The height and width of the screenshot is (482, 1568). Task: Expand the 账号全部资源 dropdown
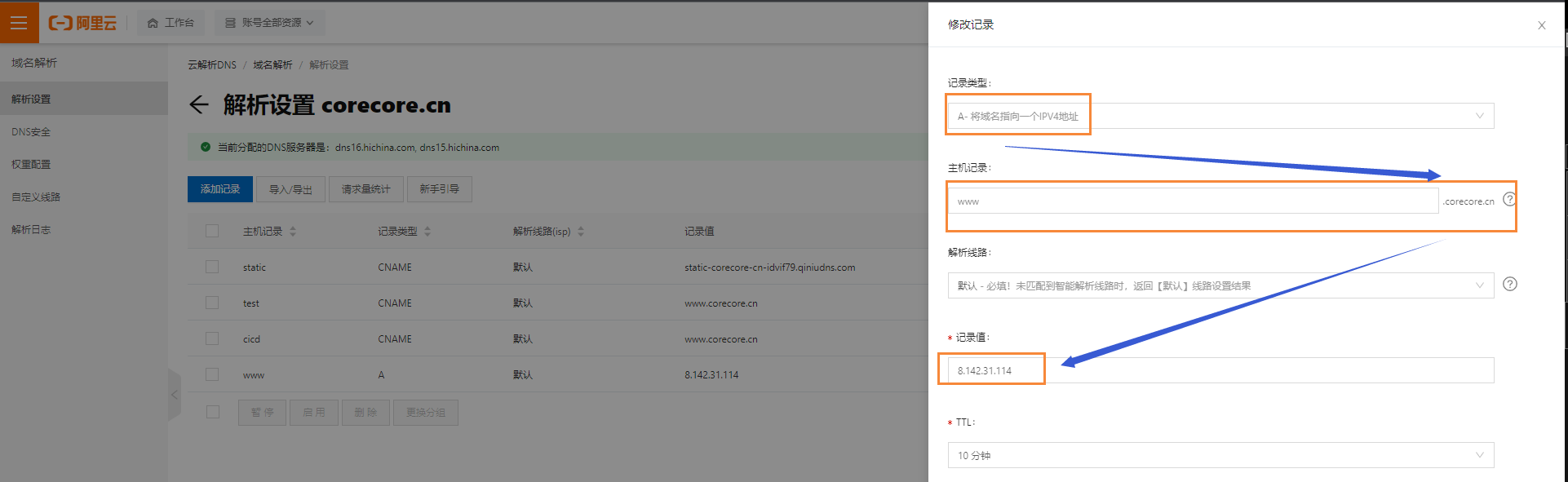[x=269, y=23]
